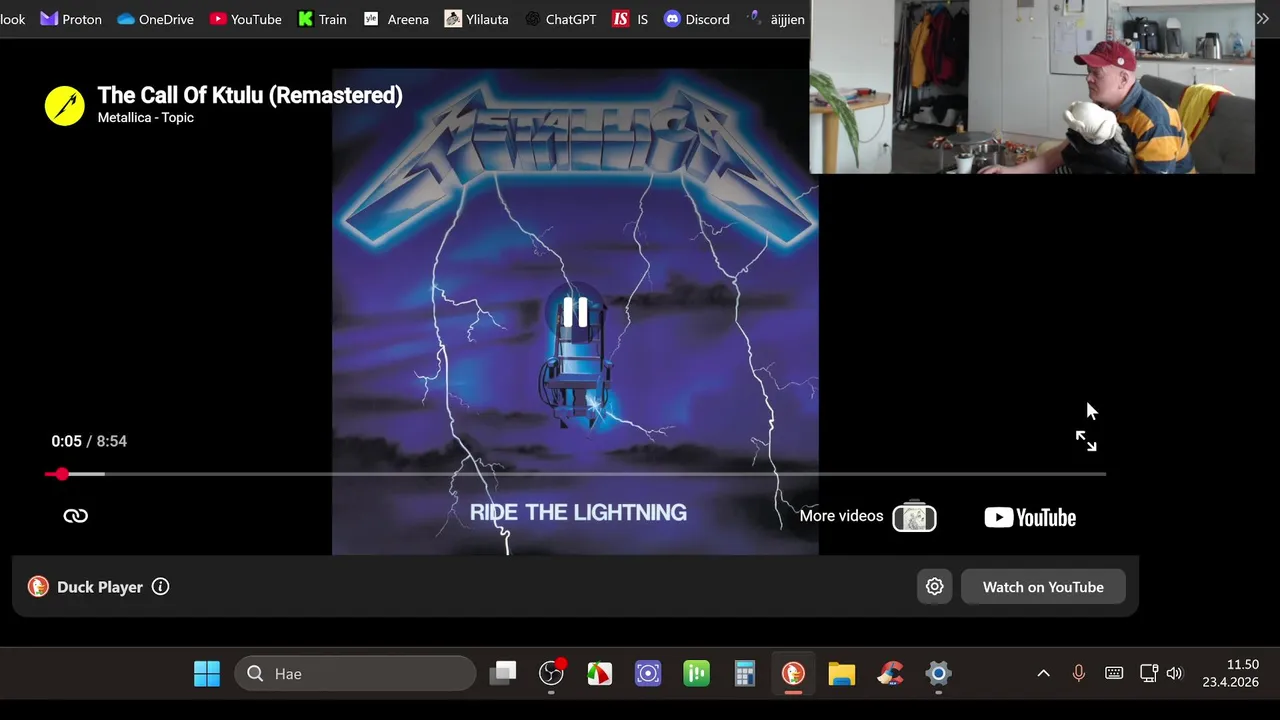
Task: Click the Hae taskbar search field
Action: point(355,674)
